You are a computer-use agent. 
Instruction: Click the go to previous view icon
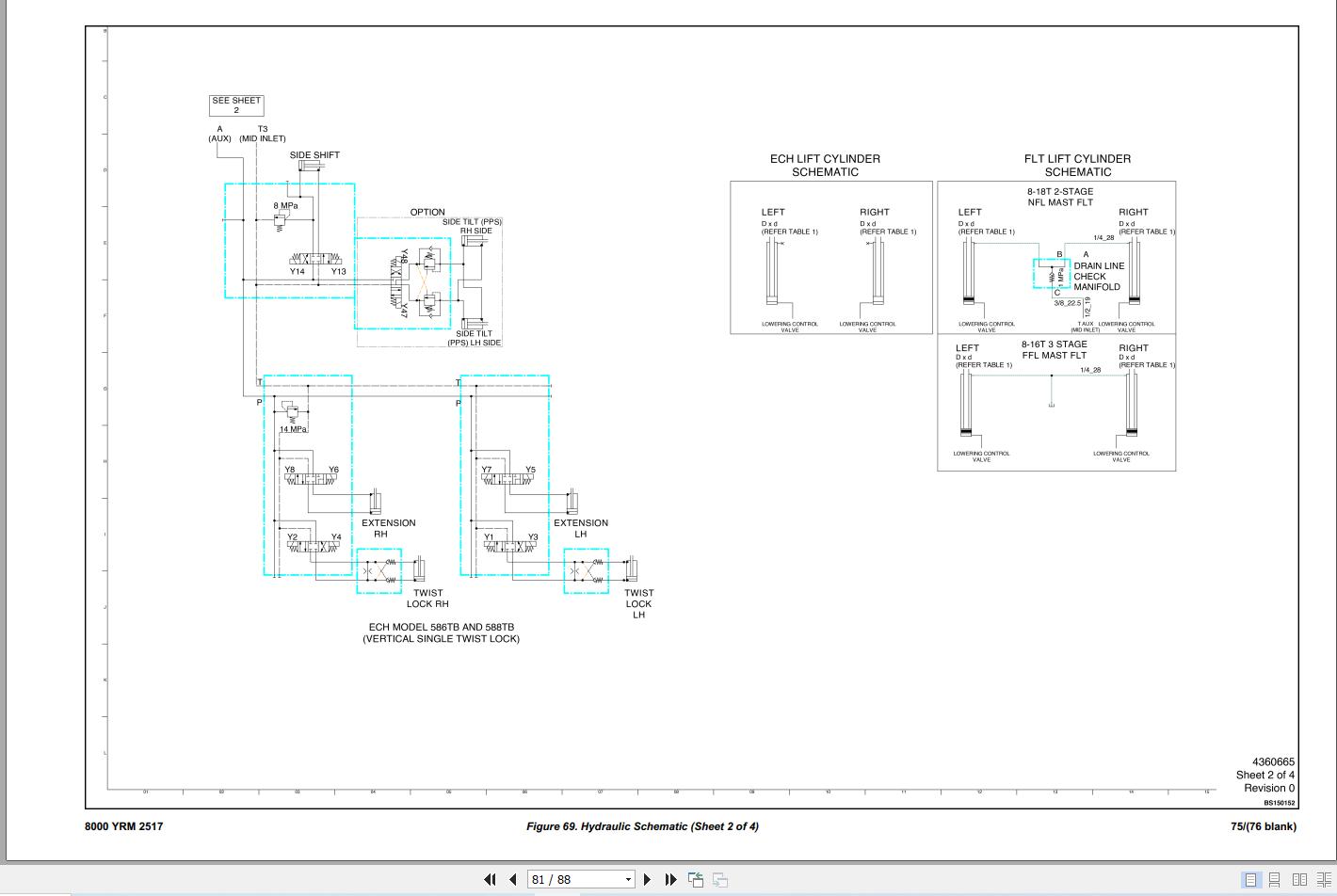click(x=696, y=879)
